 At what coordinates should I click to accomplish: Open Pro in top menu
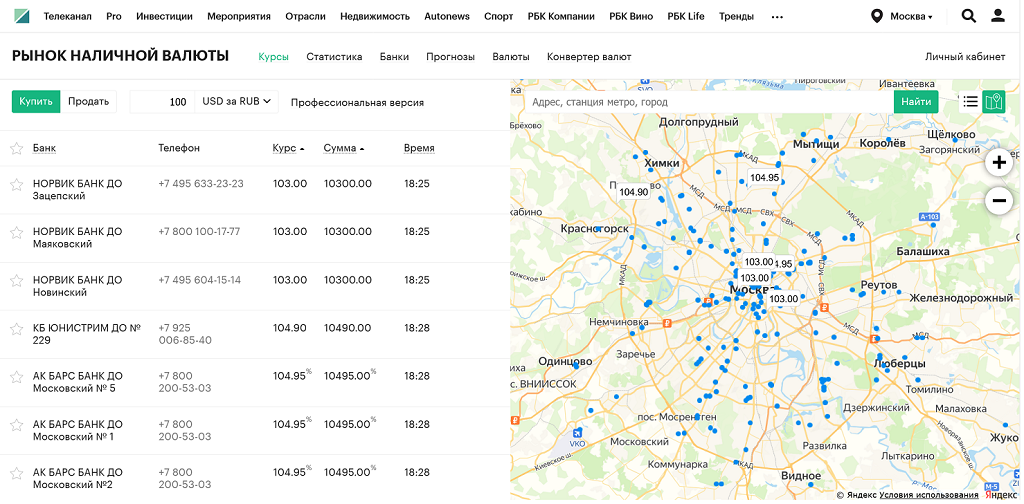tap(114, 16)
